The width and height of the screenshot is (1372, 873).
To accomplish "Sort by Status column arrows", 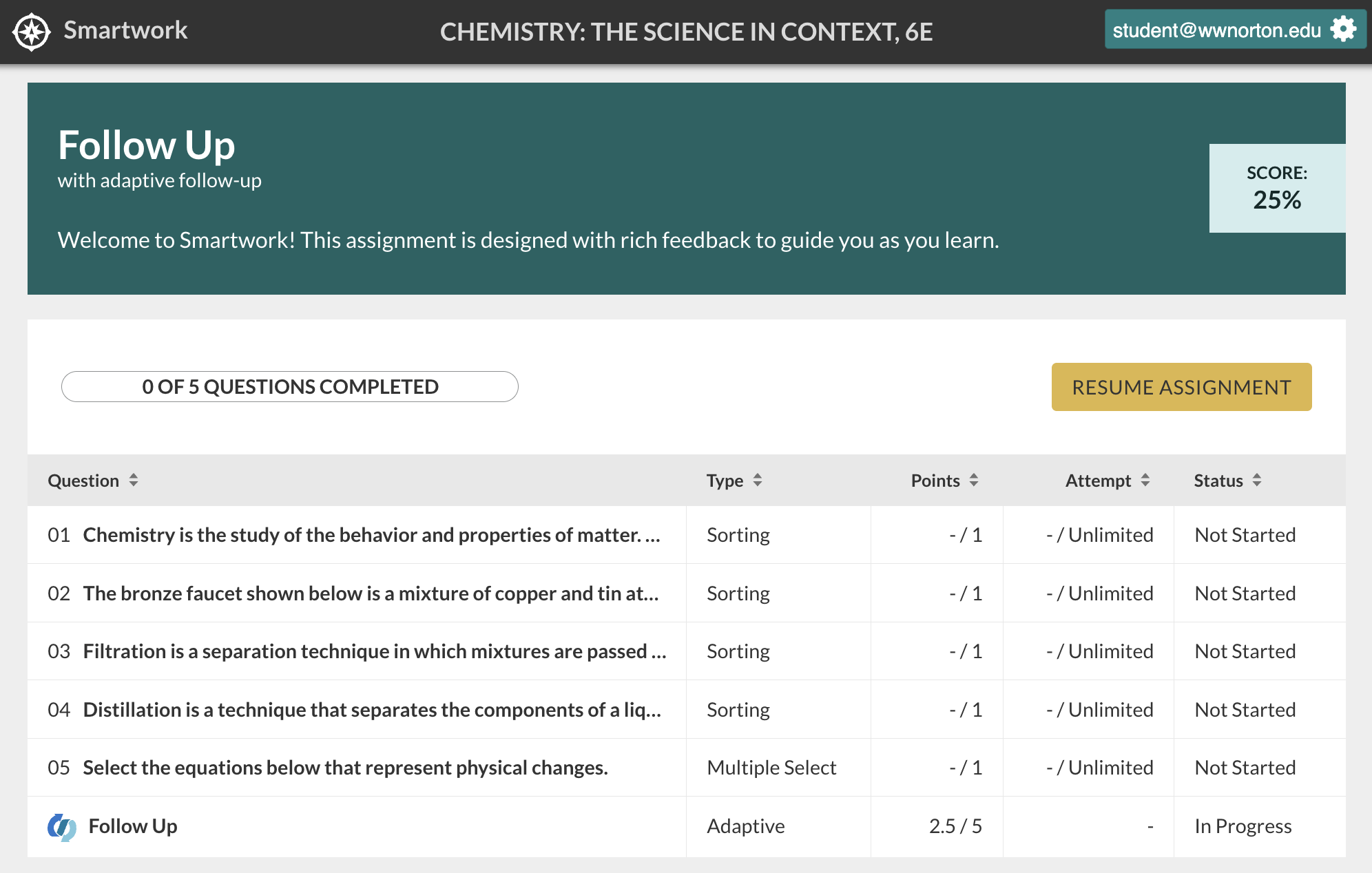I will 1257,481.
